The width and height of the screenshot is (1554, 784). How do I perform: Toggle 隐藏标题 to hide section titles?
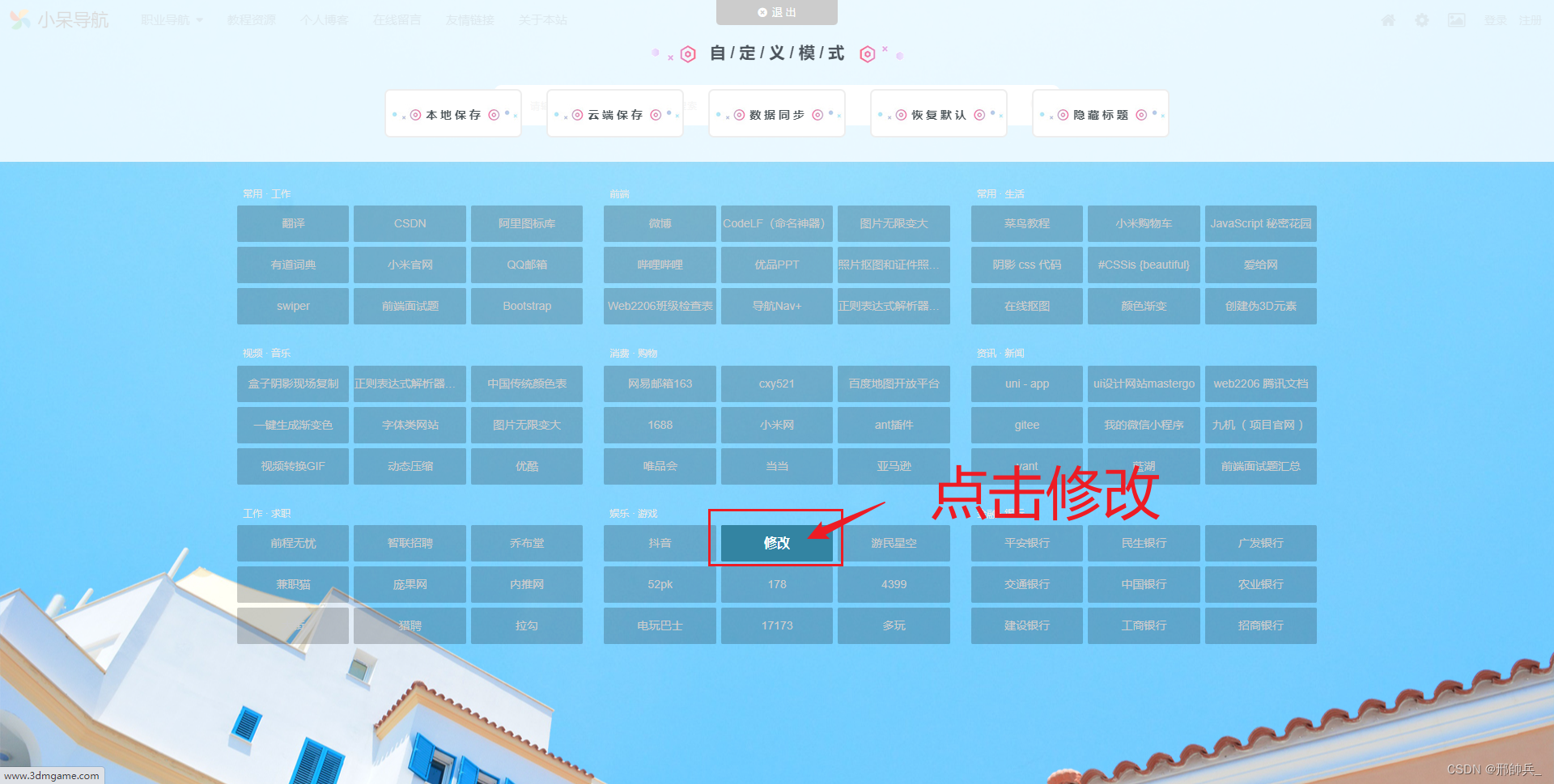(1100, 114)
